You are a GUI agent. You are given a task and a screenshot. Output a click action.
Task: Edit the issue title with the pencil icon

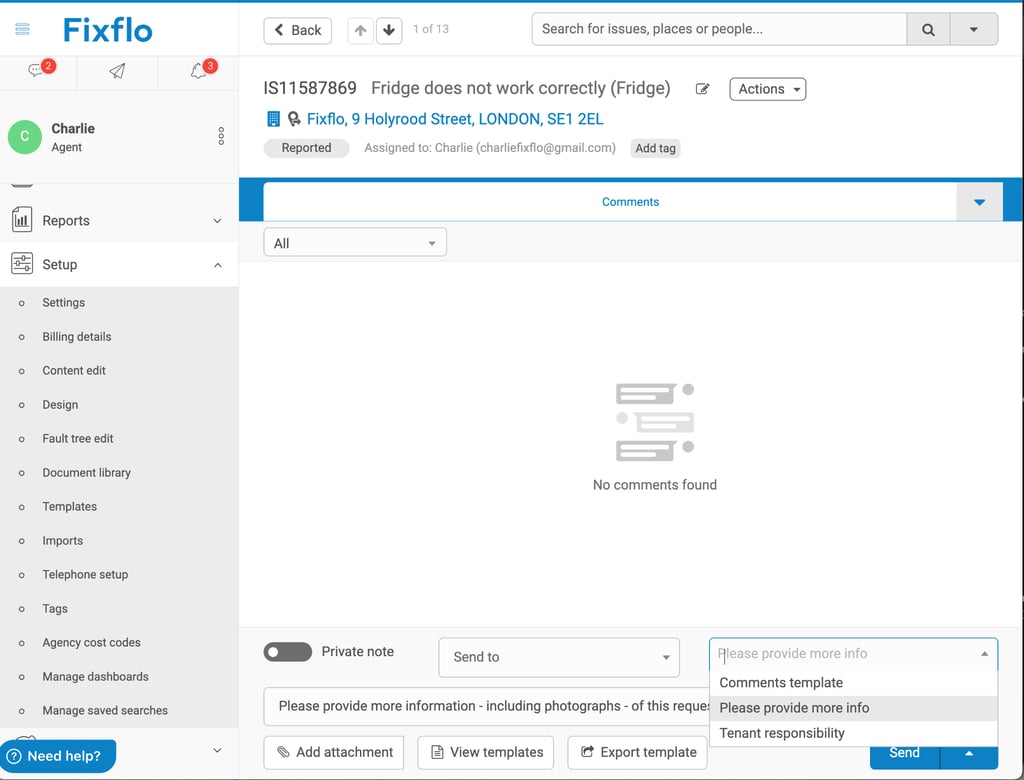[x=702, y=89]
